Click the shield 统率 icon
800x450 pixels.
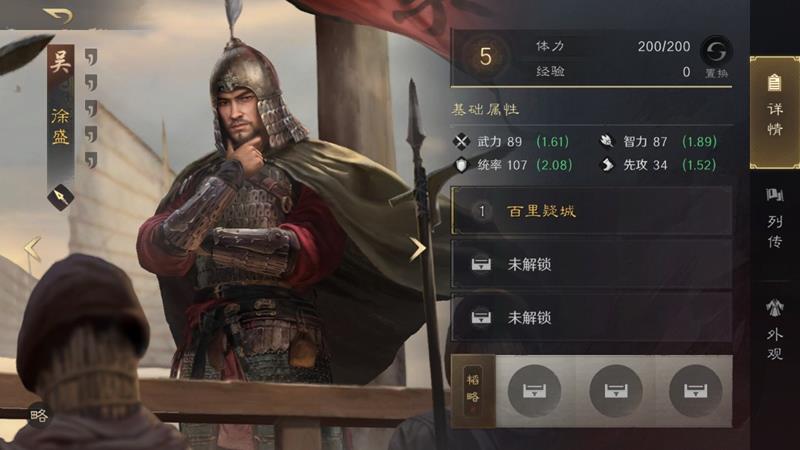pos(461,165)
